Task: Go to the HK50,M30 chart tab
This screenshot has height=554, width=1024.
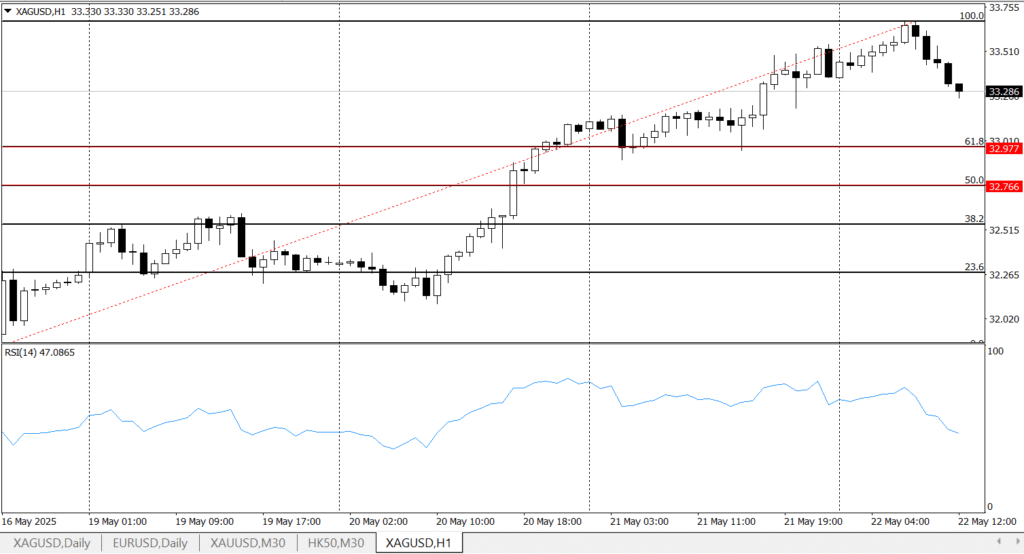Action: point(336,542)
